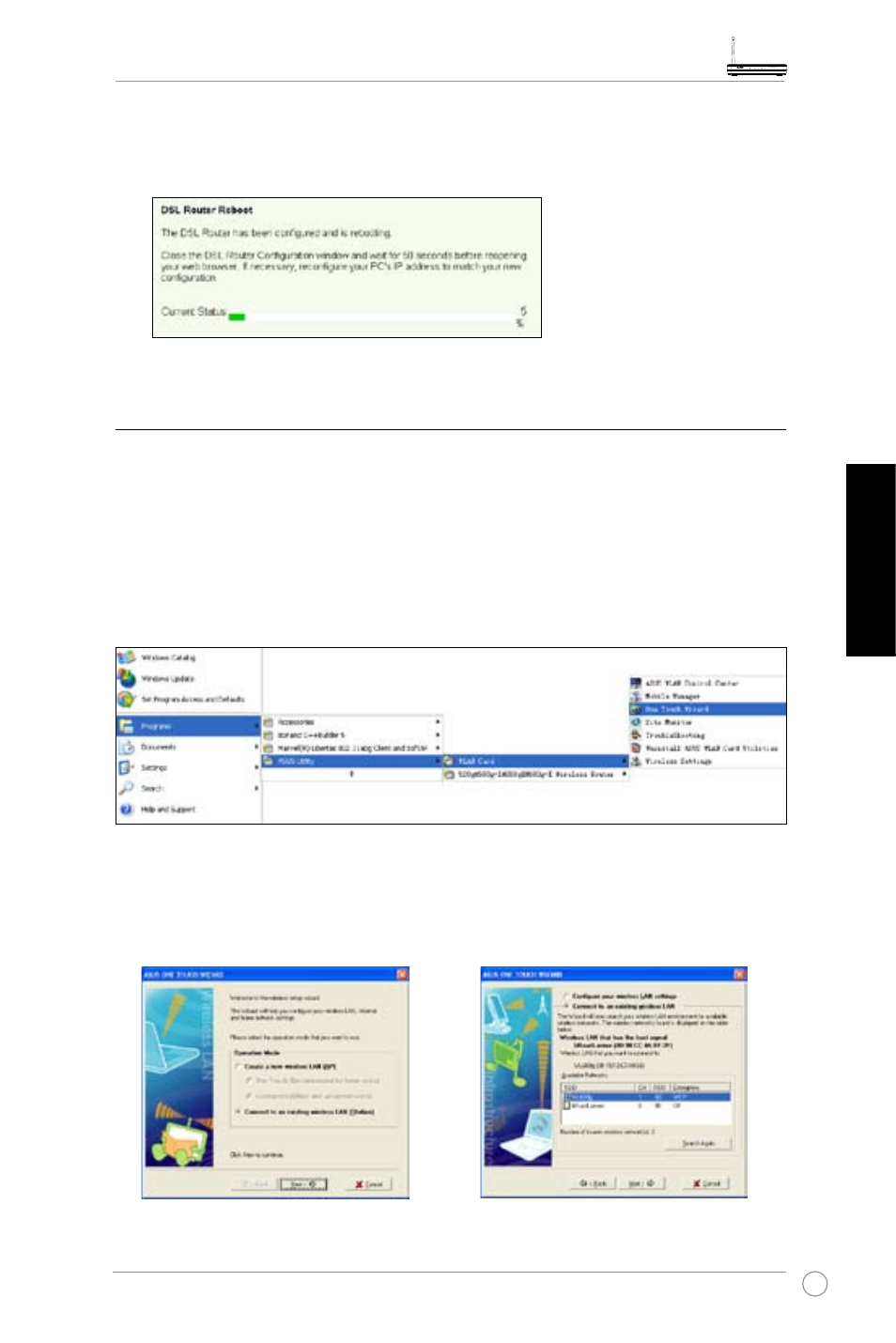Screen dimensions: 896x1343
Task: Close the second One Touch Wizard window
Action: pos(739,975)
